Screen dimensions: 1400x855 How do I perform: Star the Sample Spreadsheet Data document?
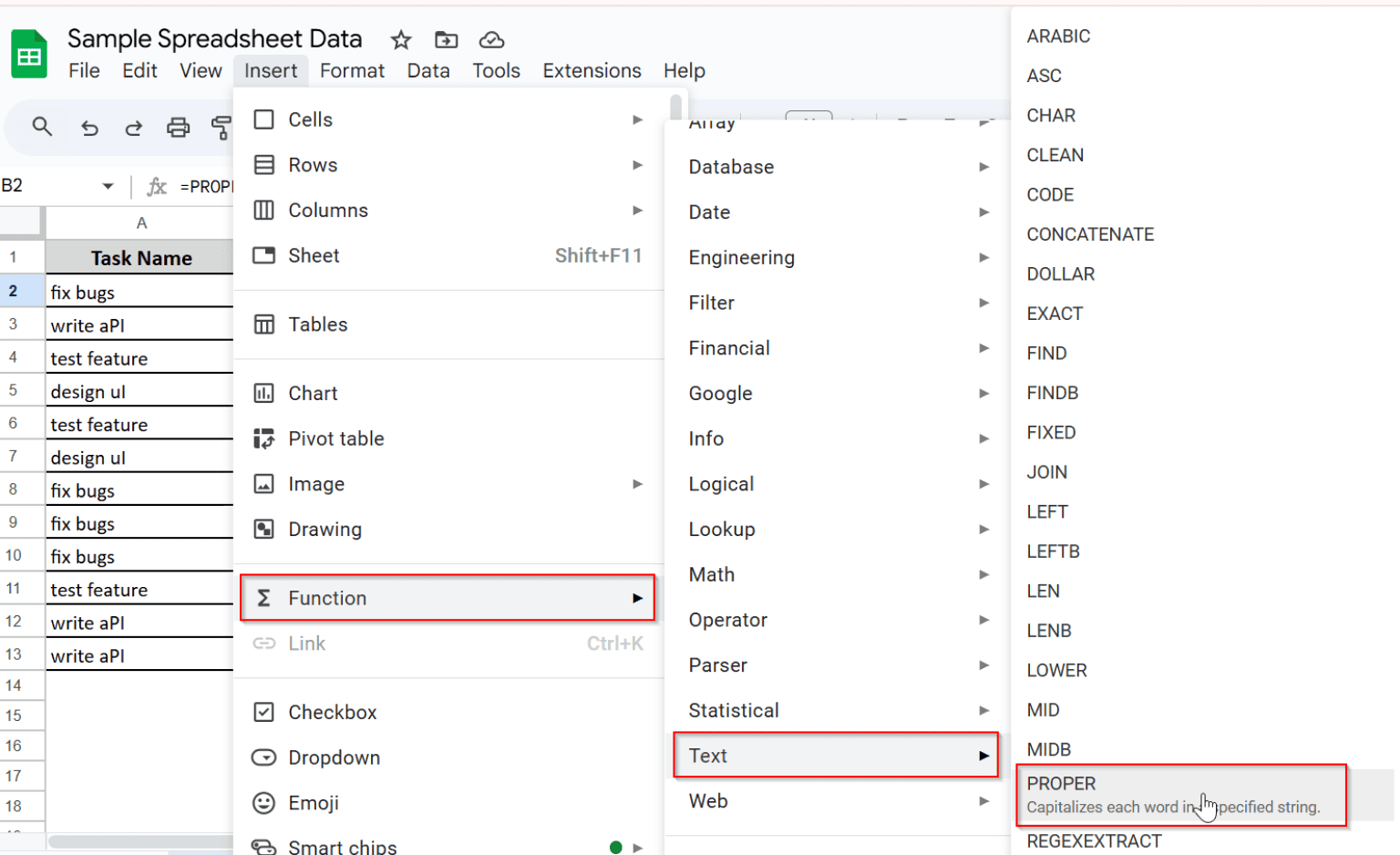pos(401,40)
